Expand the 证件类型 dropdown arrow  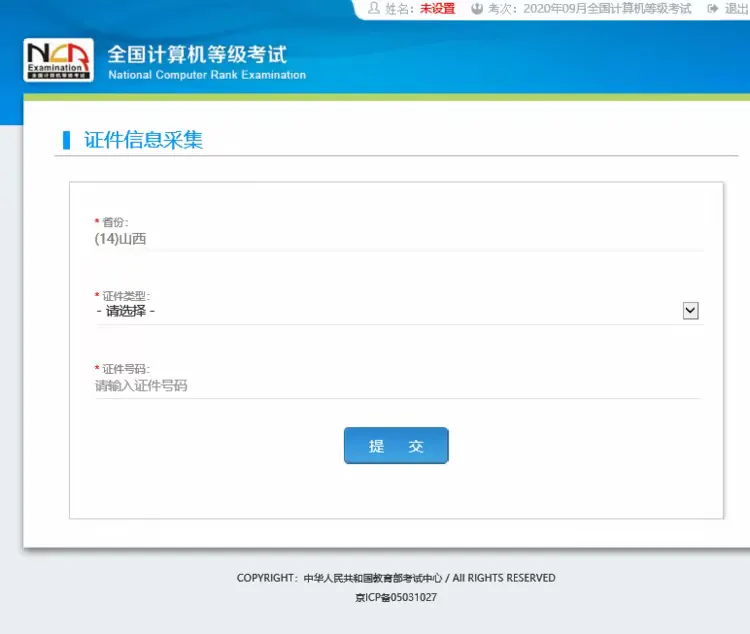[x=690, y=311]
